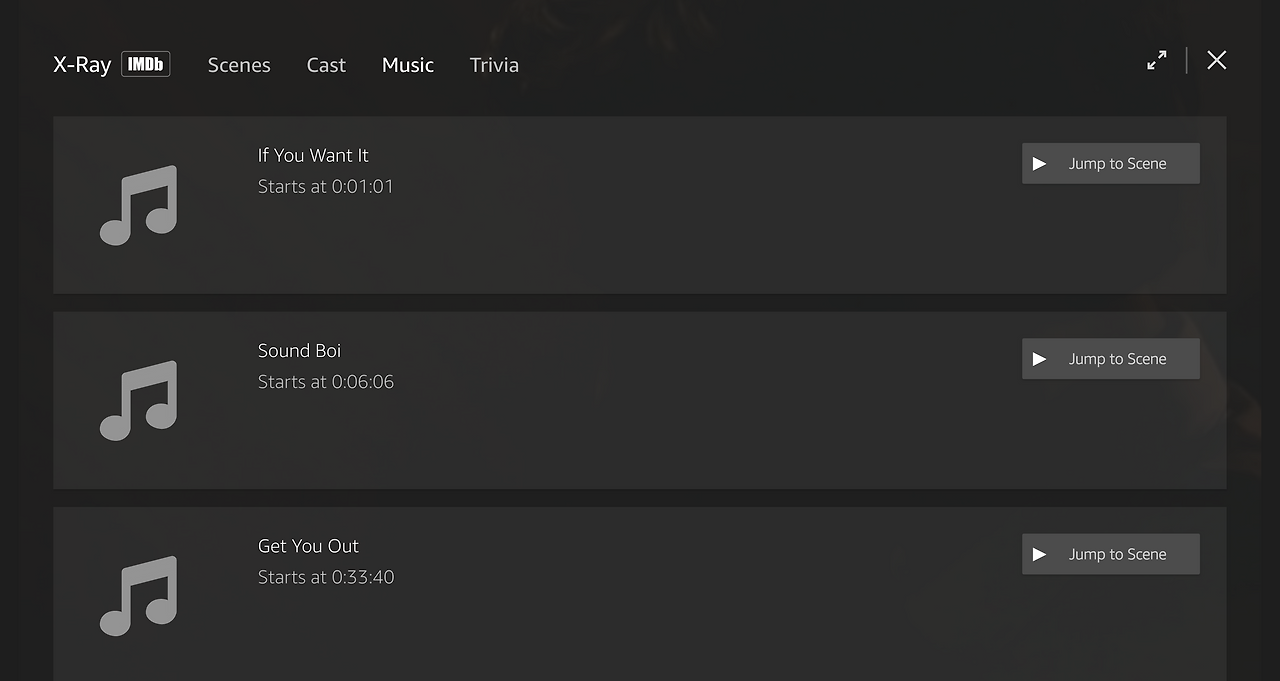Jump to Scene for If You Want It
This screenshot has height=681, width=1280.
[1110, 163]
